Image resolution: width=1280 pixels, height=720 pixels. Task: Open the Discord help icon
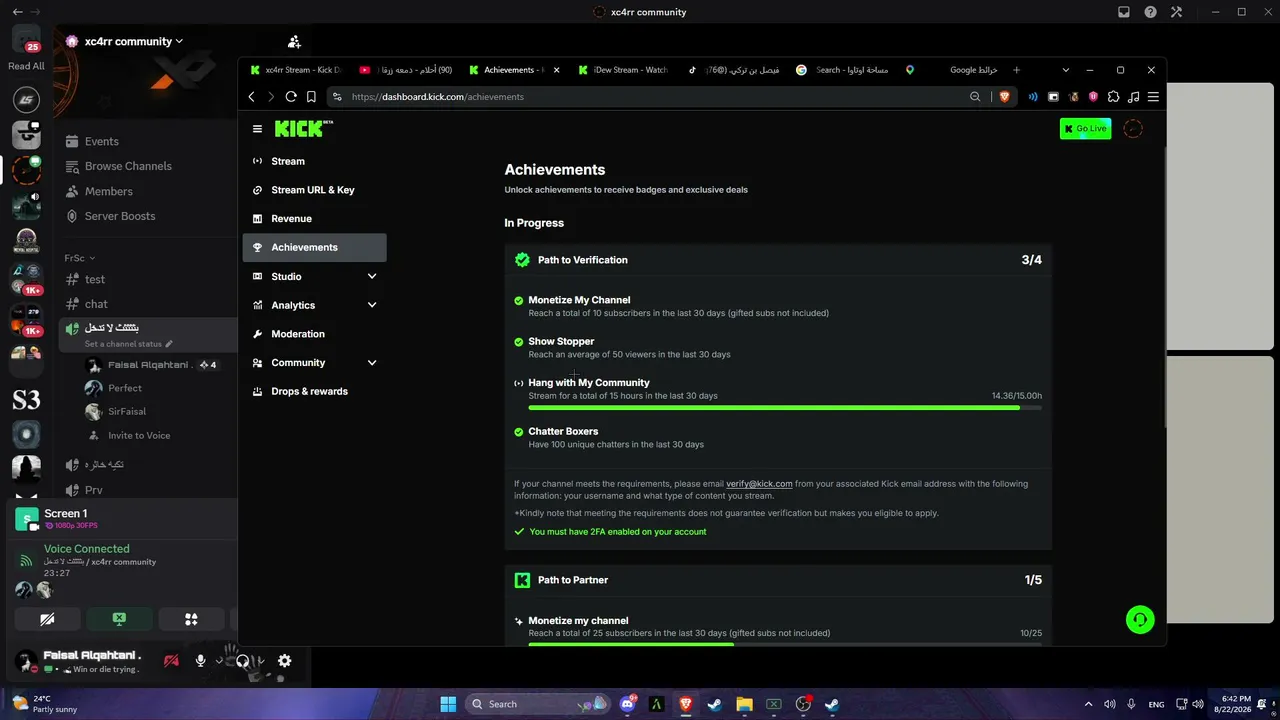coord(1150,12)
